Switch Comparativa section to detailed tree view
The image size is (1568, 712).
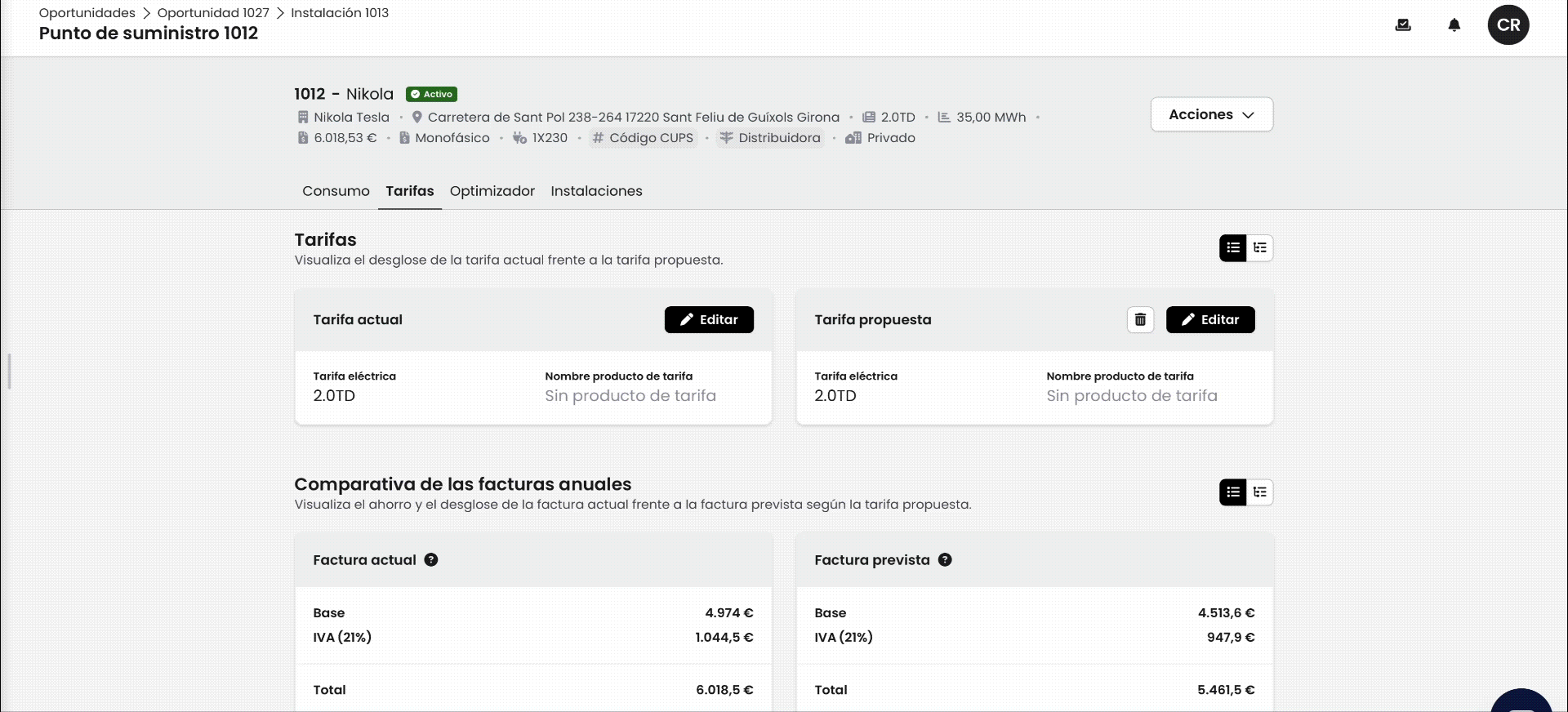(x=1260, y=492)
